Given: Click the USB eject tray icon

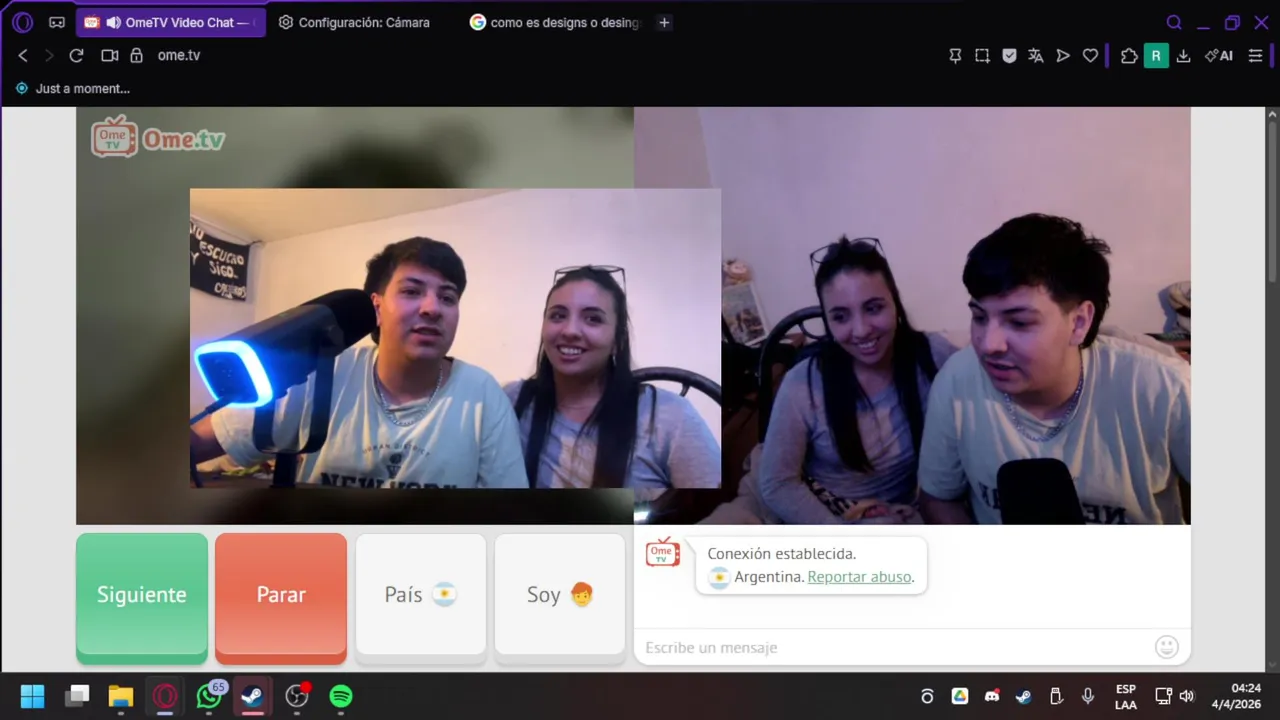Looking at the screenshot, I should click(1055, 696).
